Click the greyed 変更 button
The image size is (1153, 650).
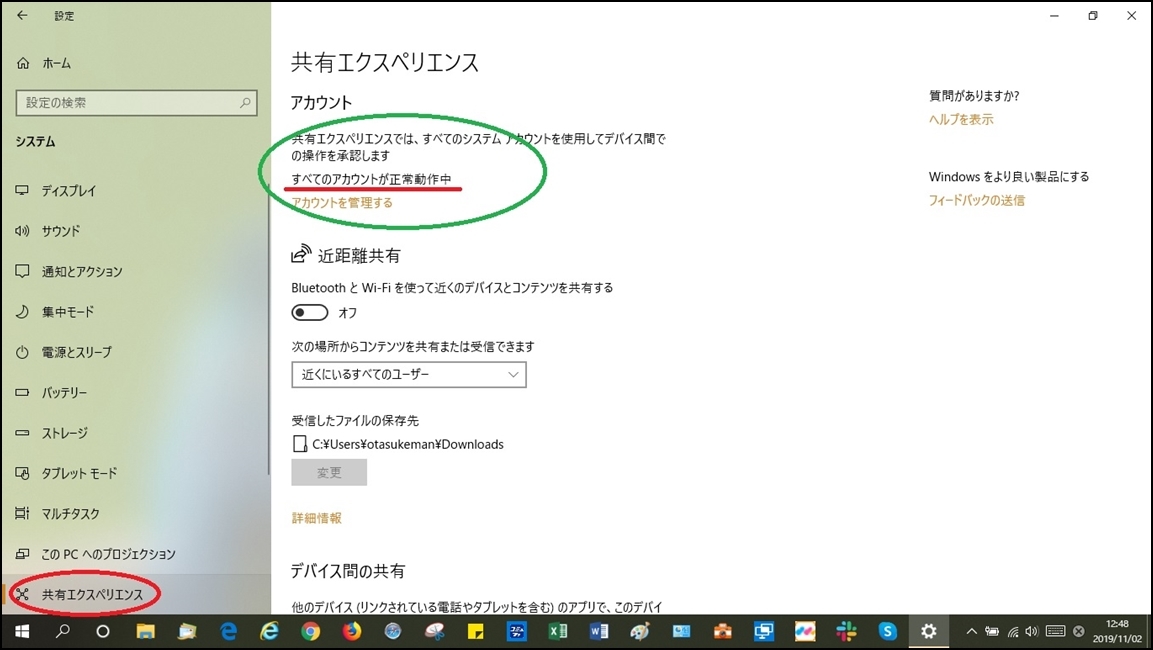coord(329,473)
